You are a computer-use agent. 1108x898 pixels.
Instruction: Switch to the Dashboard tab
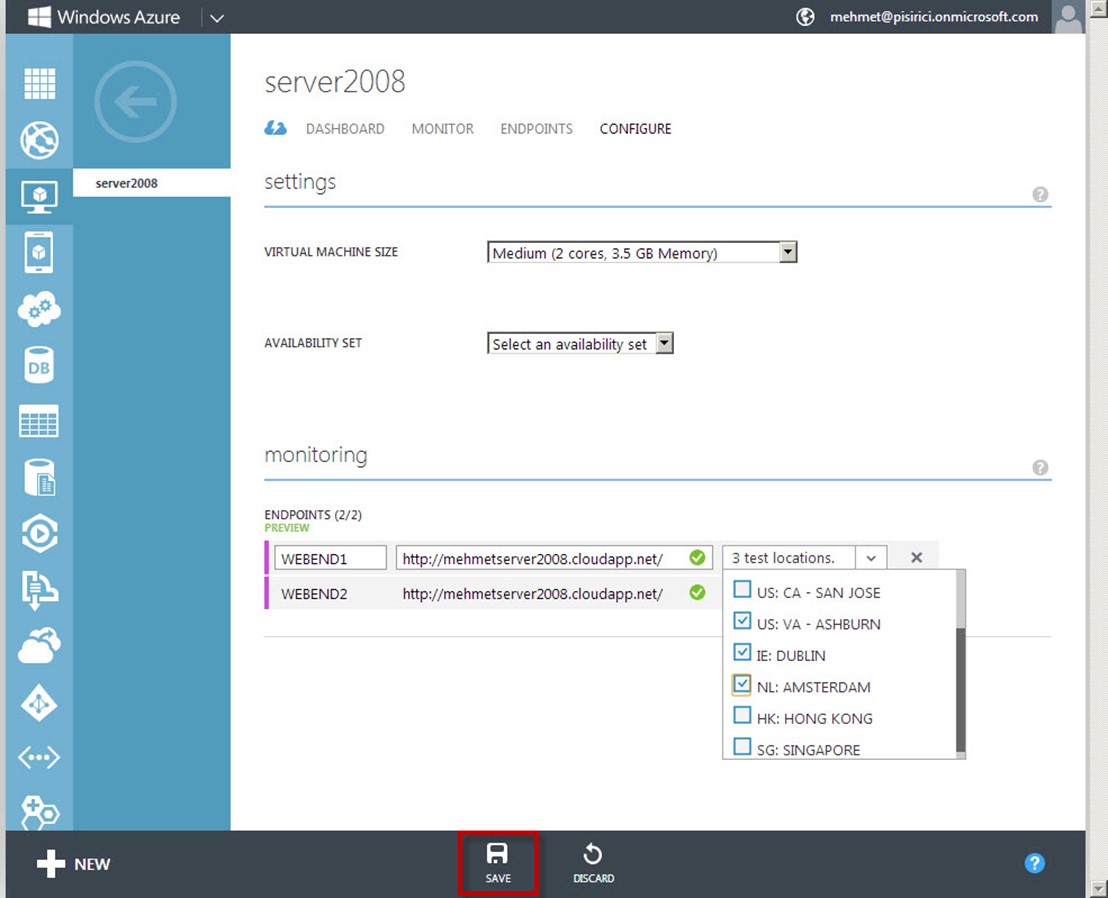click(x=345, y=129)
